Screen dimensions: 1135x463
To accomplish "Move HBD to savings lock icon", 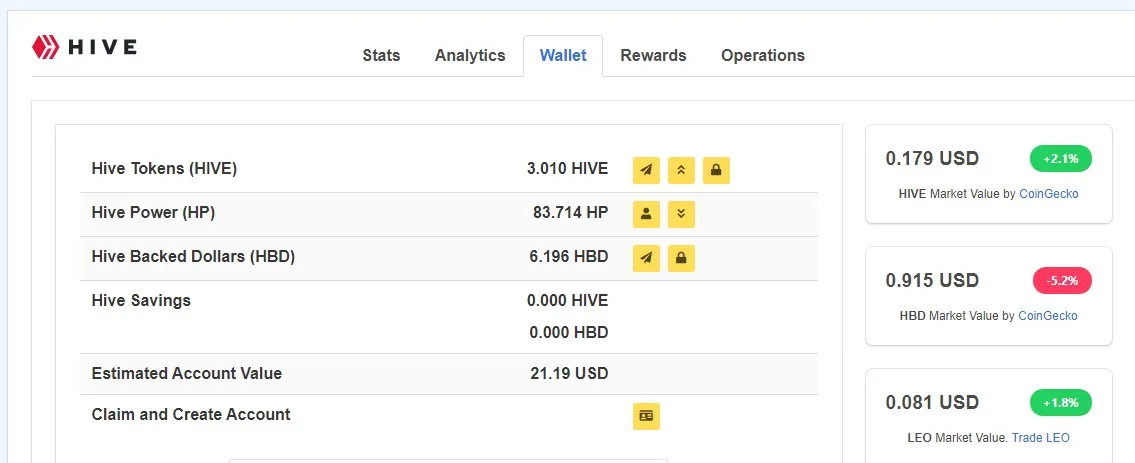I will click(x=681, y=258).
